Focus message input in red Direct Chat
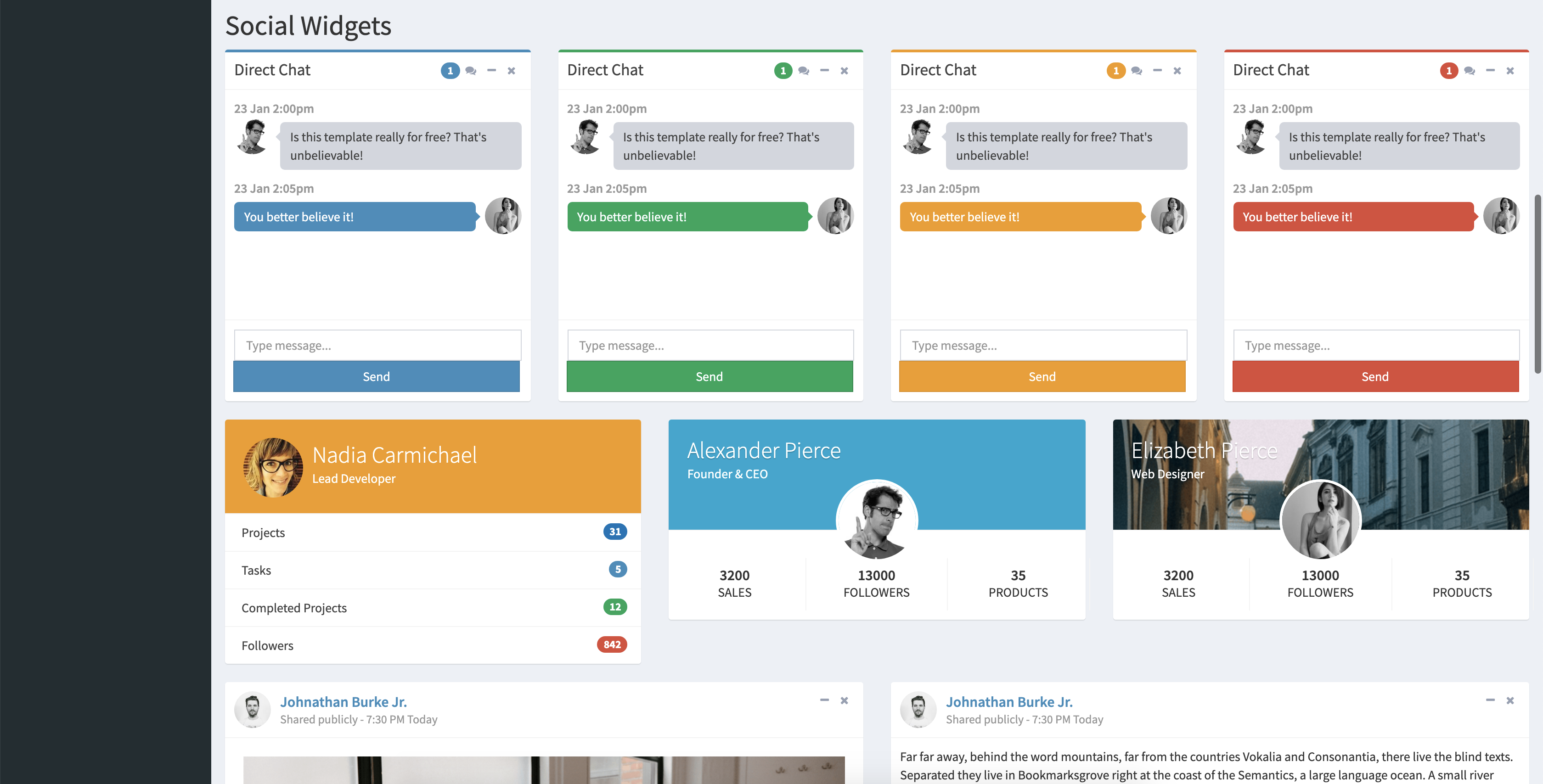The height and width of the screenshot is (784, 1543). tap(1376, 346)
